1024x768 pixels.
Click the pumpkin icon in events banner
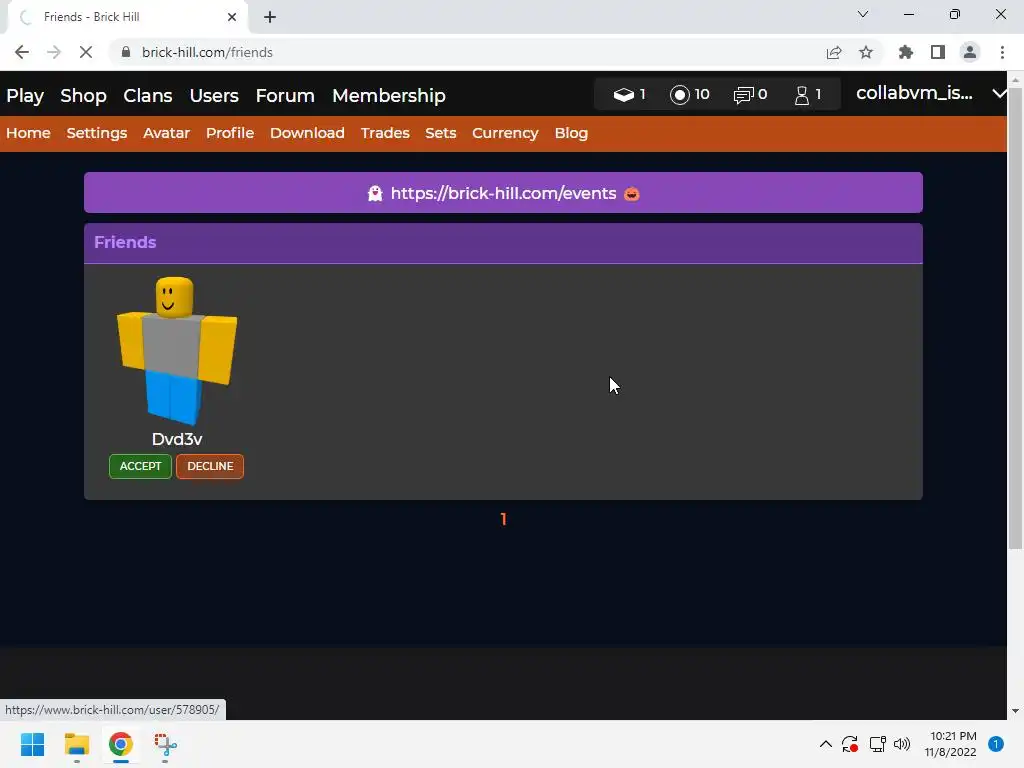(x=632, y=194)
